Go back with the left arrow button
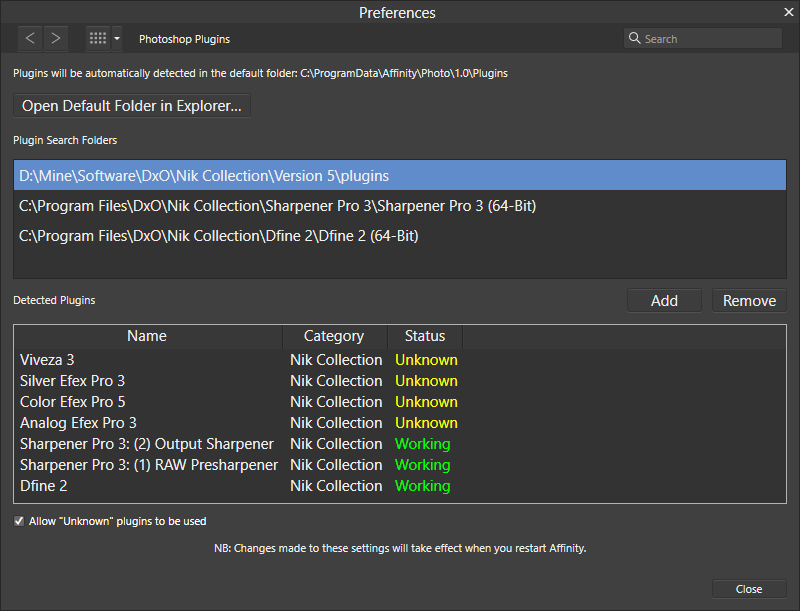Viewport: 800px width, 611px height. [30, 39]
